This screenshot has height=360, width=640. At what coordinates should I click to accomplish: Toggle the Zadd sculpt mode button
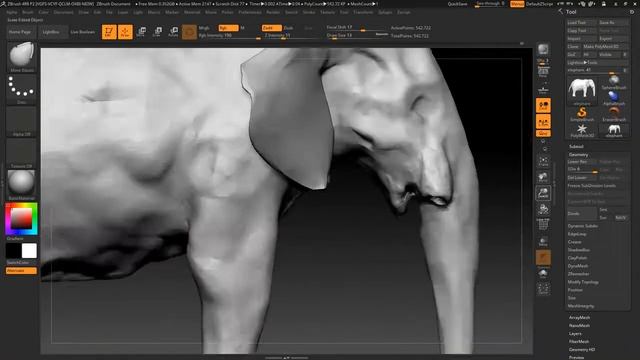pyautogui.click(x=271, y=28)
